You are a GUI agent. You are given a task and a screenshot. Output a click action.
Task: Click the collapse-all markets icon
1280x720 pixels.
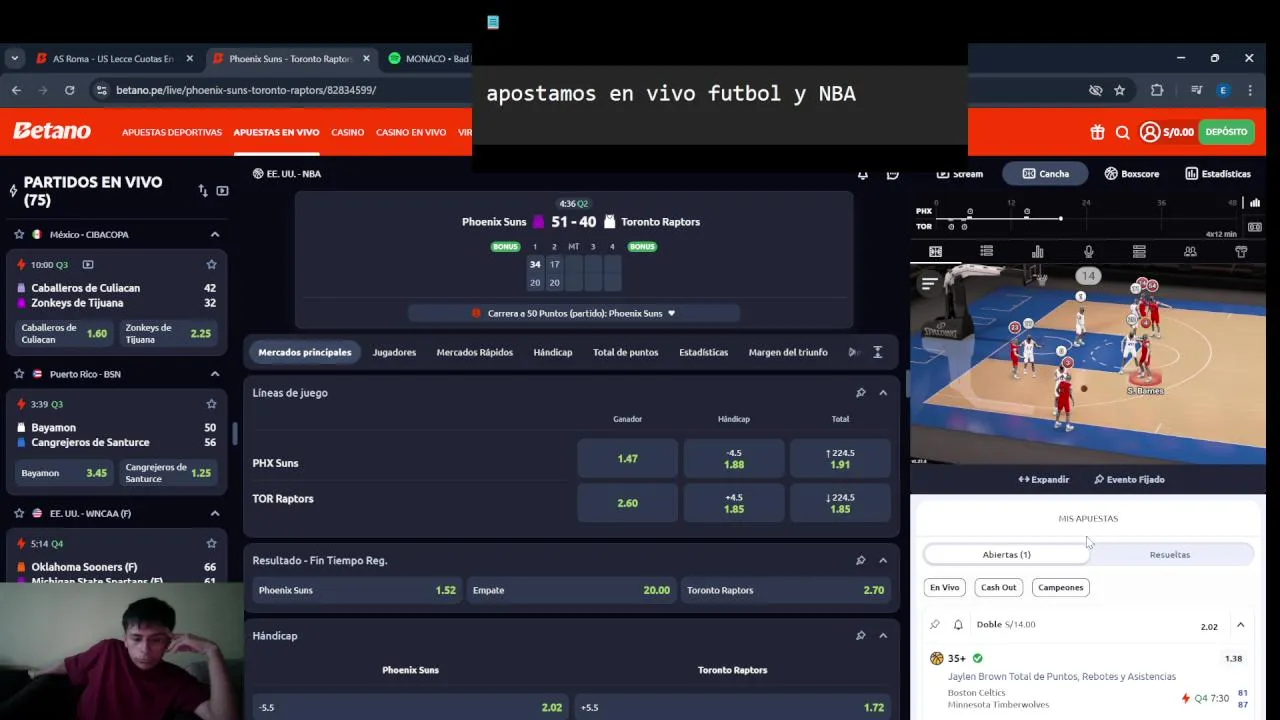(877, 352)
